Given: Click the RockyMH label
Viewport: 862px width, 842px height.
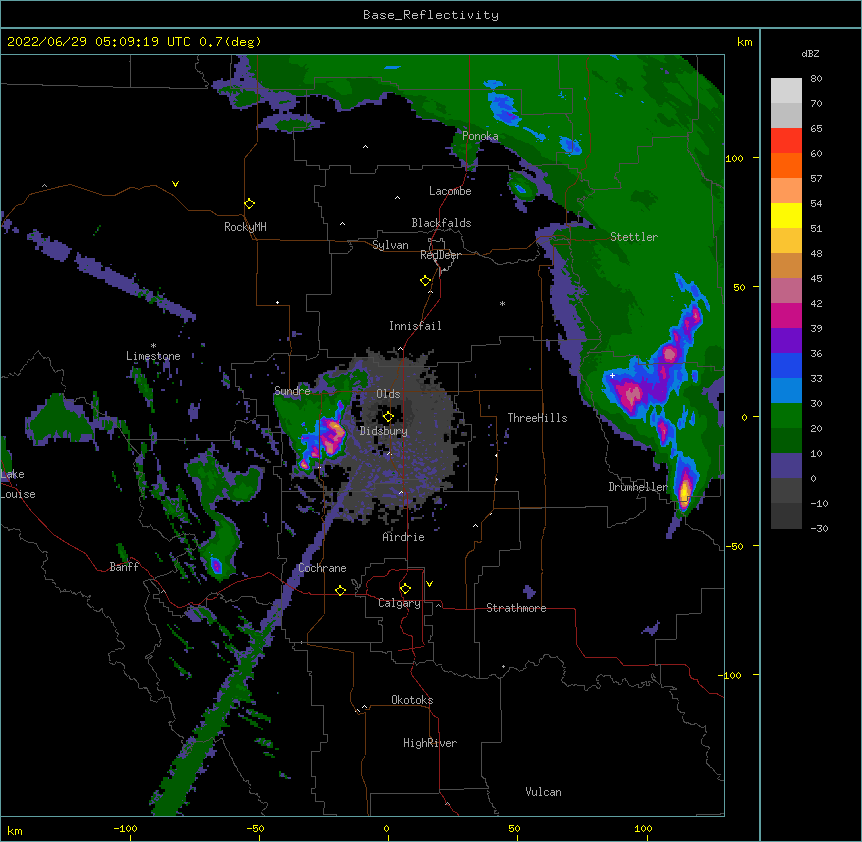Looking at the screenshot, I should [x=245, y=227].
